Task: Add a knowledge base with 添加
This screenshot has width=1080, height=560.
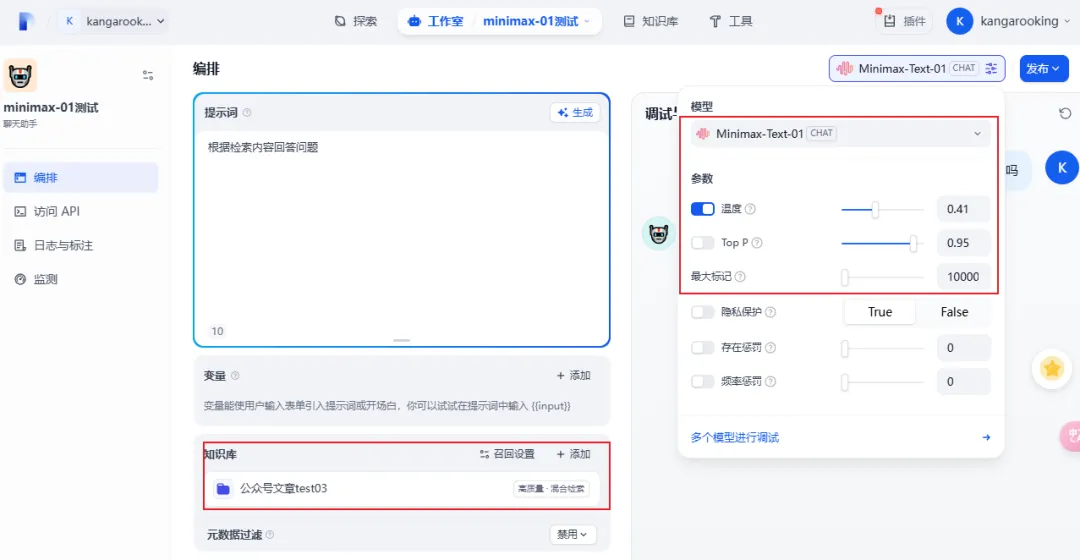Action: [x=573, y=454]
